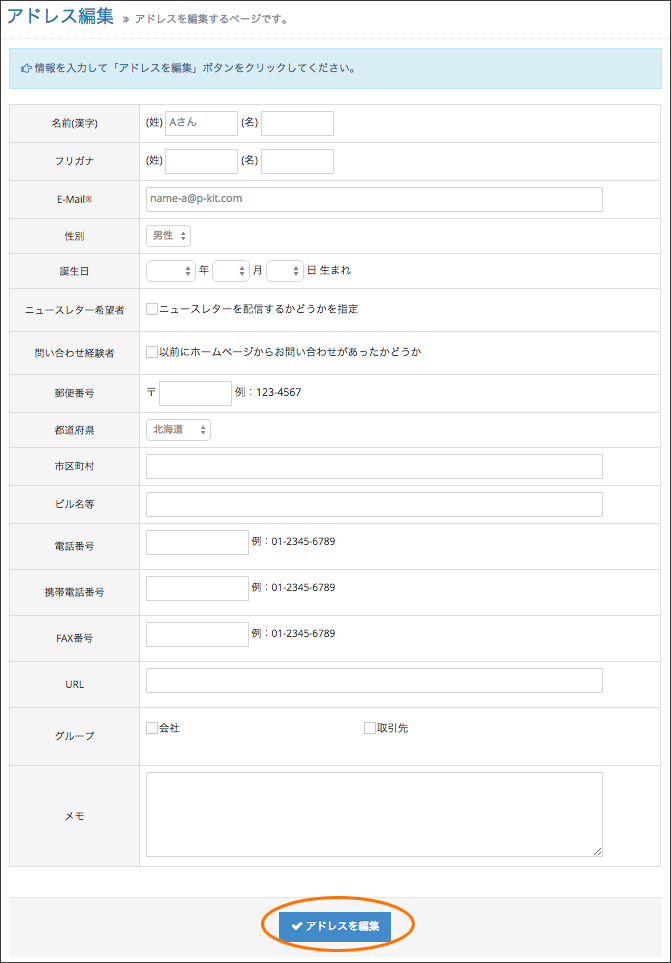Click the アドレスを編集 submit button
Viewport: 671px width, 963px height.
click(335, 926)
